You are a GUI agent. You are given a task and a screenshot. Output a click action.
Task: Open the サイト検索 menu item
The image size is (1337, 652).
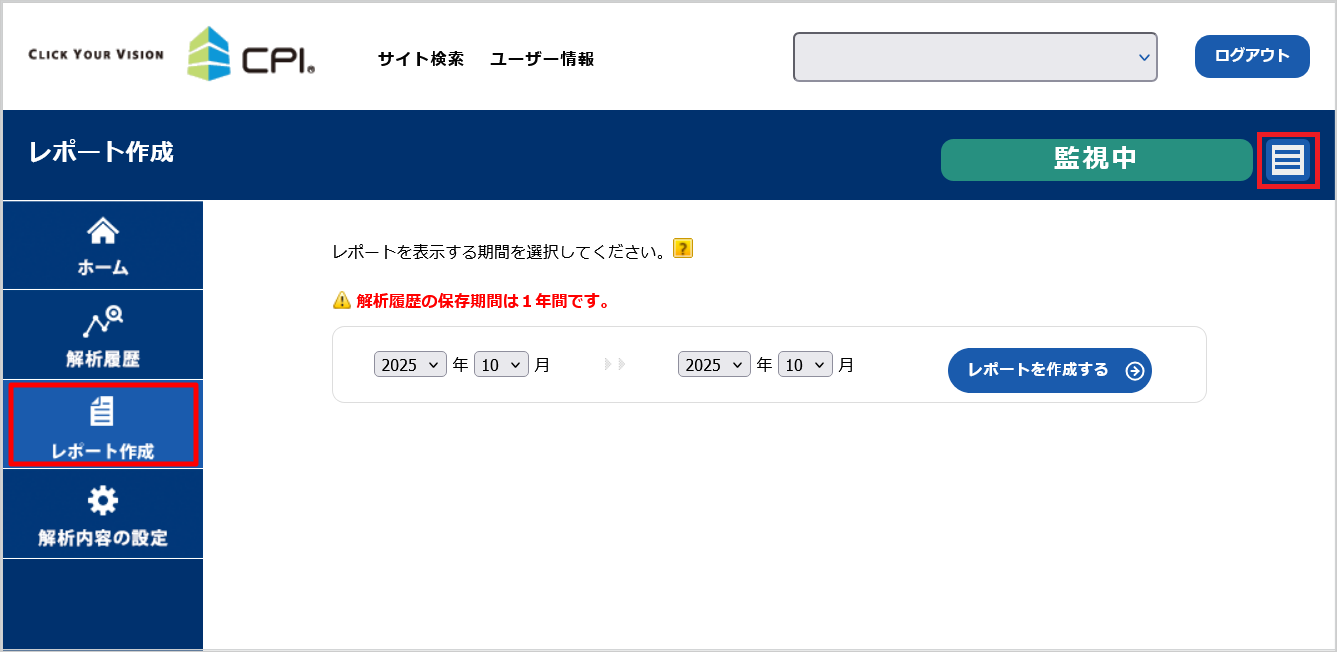click(x=420, y=59)
